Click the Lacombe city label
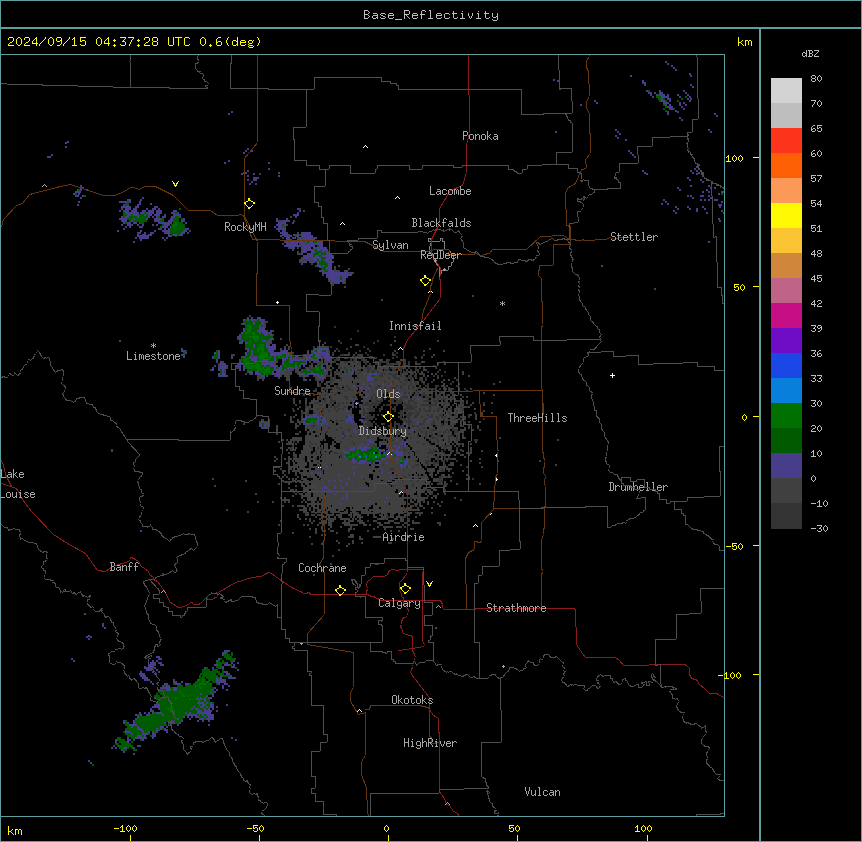862x842 pixels. tap(450, 191)
